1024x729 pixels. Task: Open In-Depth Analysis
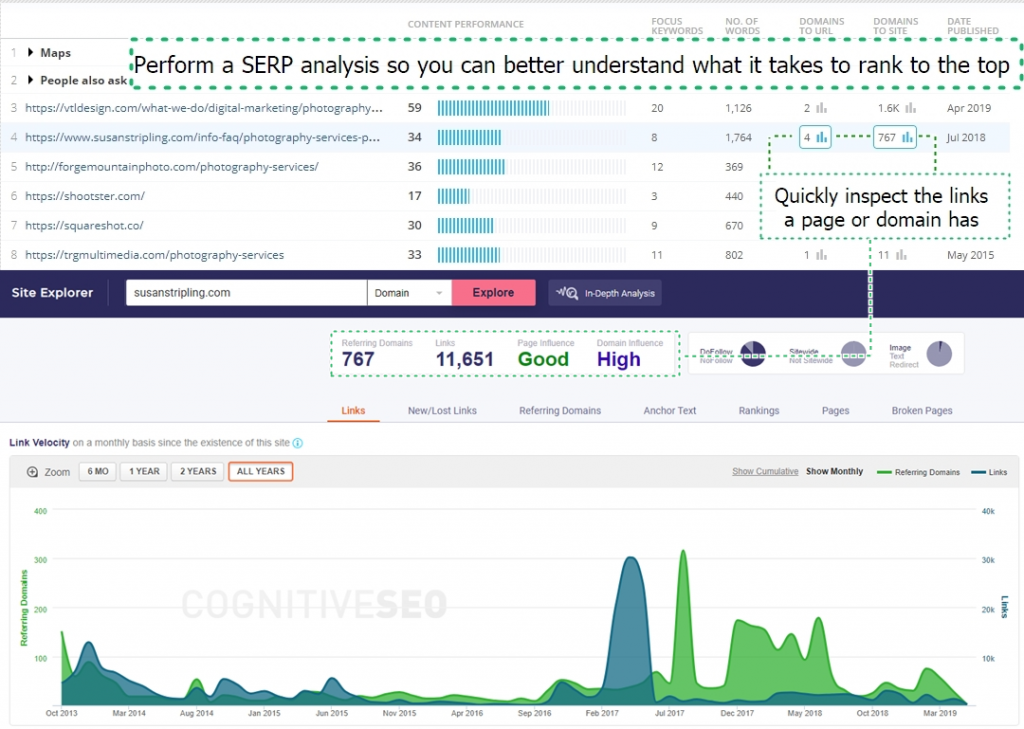point(605,293)
